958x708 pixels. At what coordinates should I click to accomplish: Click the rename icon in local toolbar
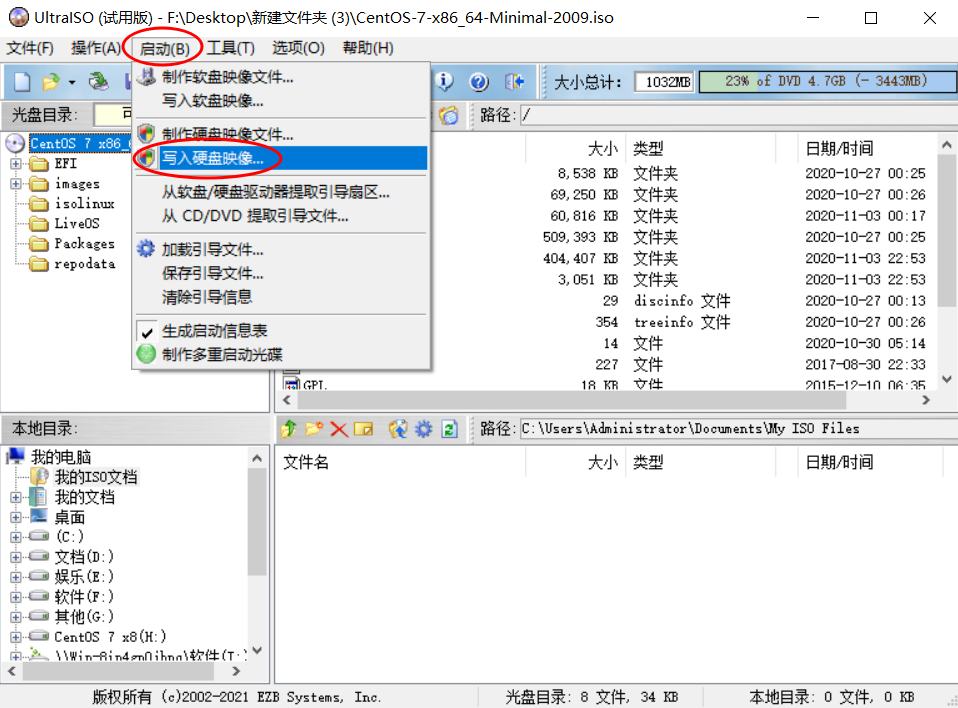pyautogui.click(x=363, y=429)
